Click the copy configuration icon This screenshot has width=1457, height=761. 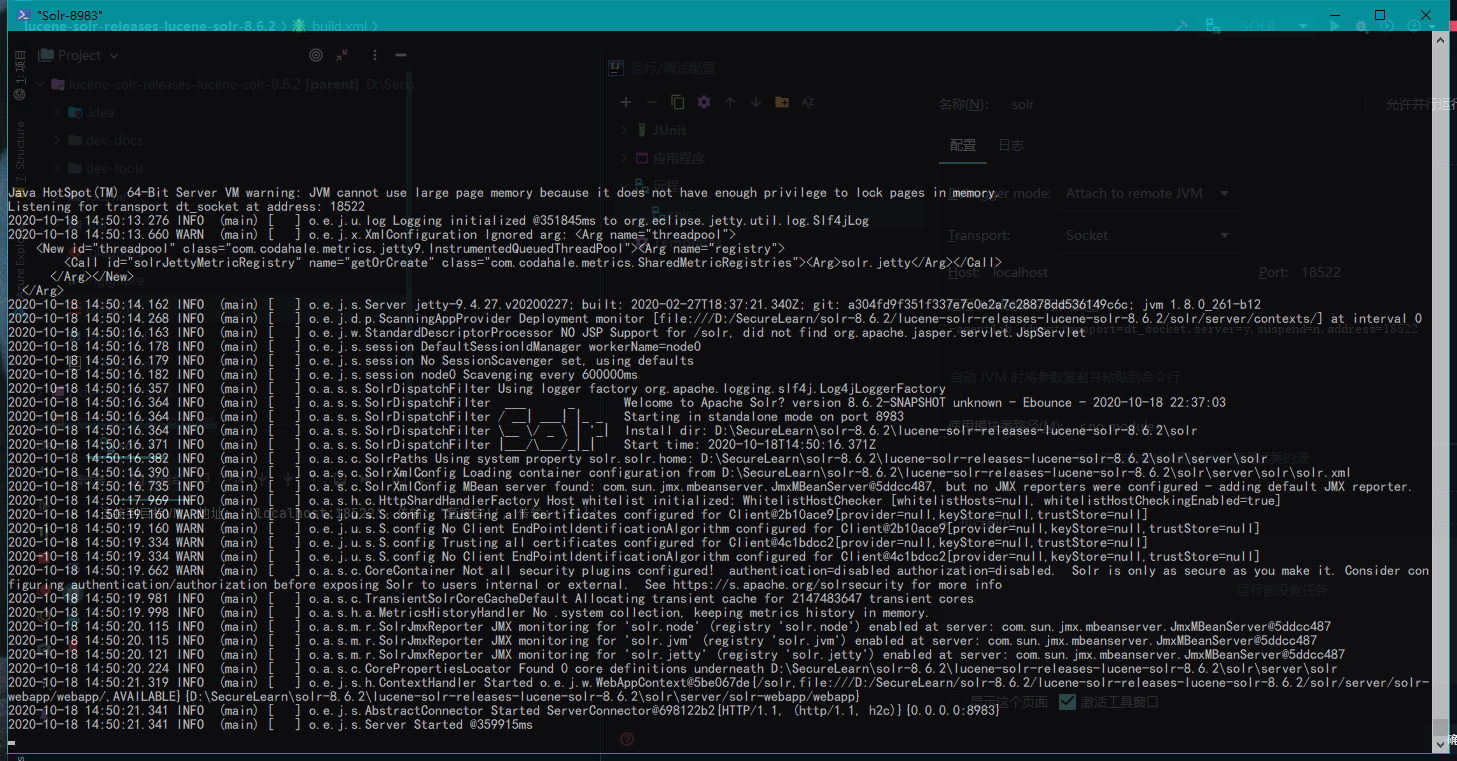coord(678,102)
